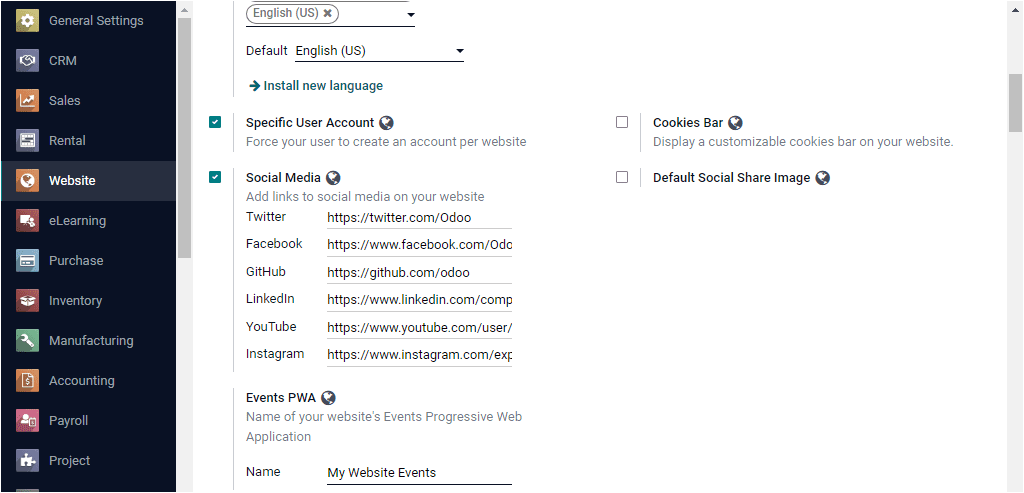Open eLearning settings section
The height and width of the screenshot is (493, 1024).
[88, 221]
